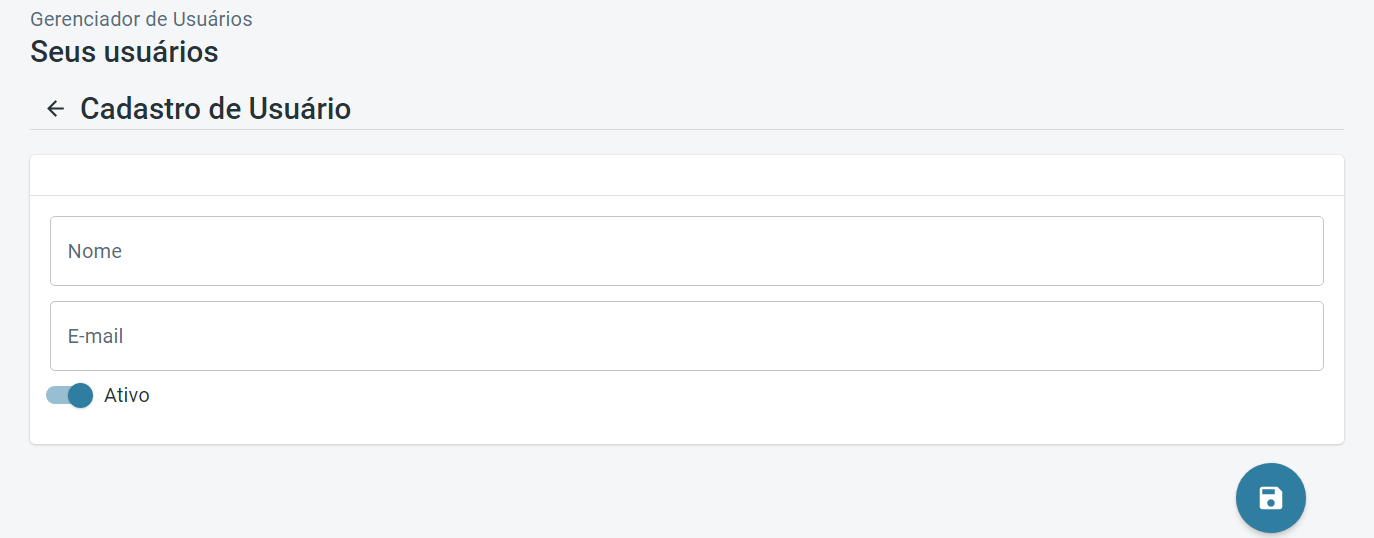The width and height of the screenshot is (1374, 538).
Task: Toggle the Ativo switch off
Action: 69,395
